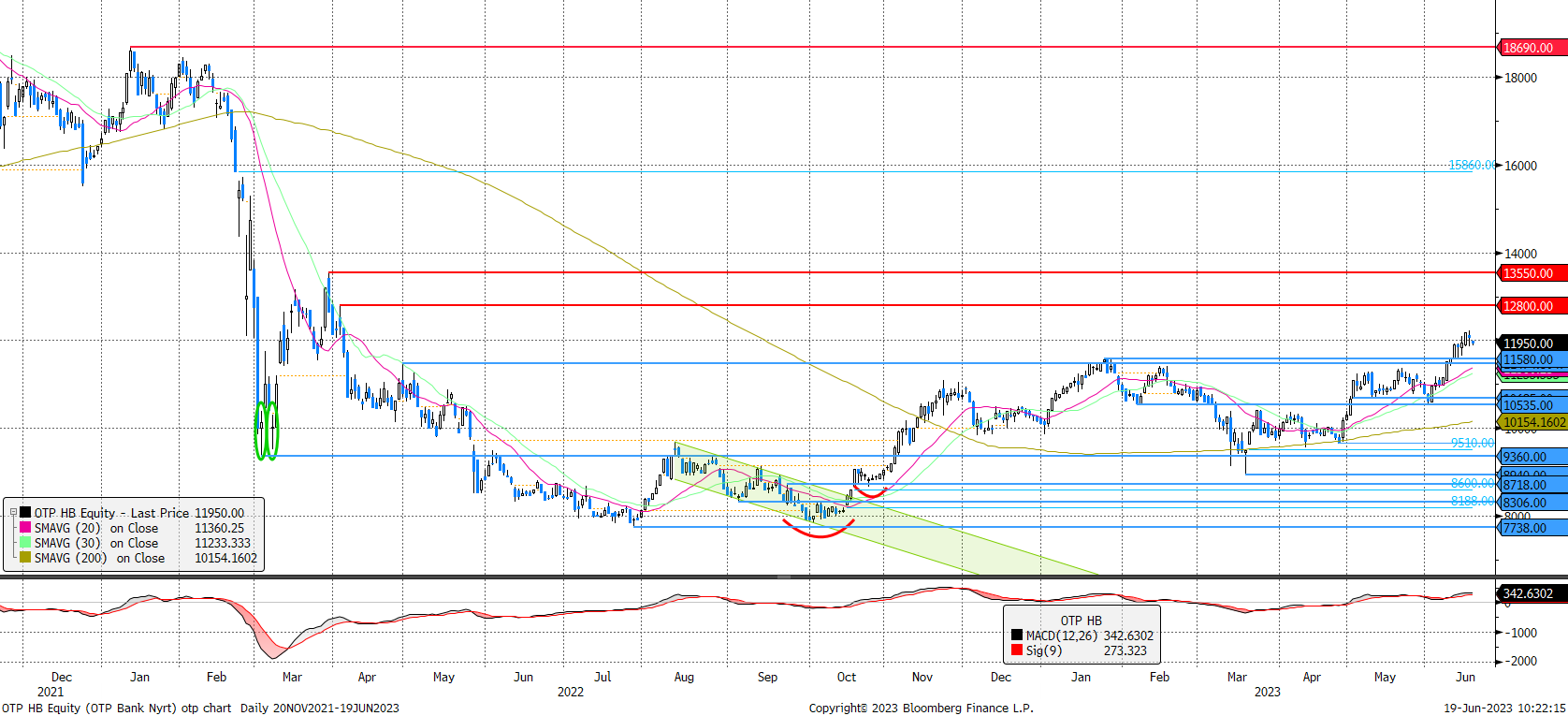Screen dimensions: 1568x716
Task: Click the Sig(9) 273.323 legend entry
Action: point(1082,650)
